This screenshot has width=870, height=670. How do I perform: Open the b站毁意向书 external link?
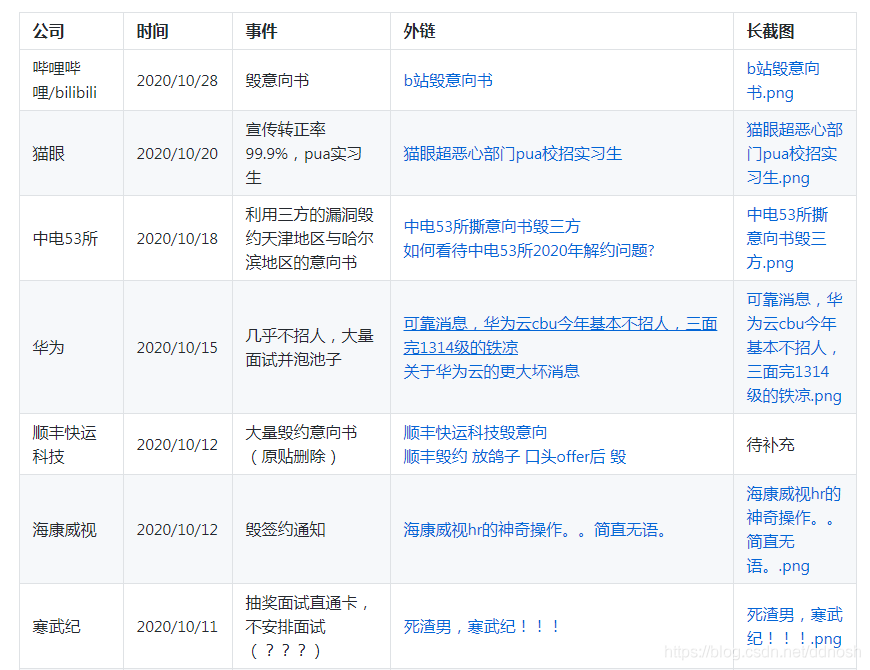pos(448,81)
